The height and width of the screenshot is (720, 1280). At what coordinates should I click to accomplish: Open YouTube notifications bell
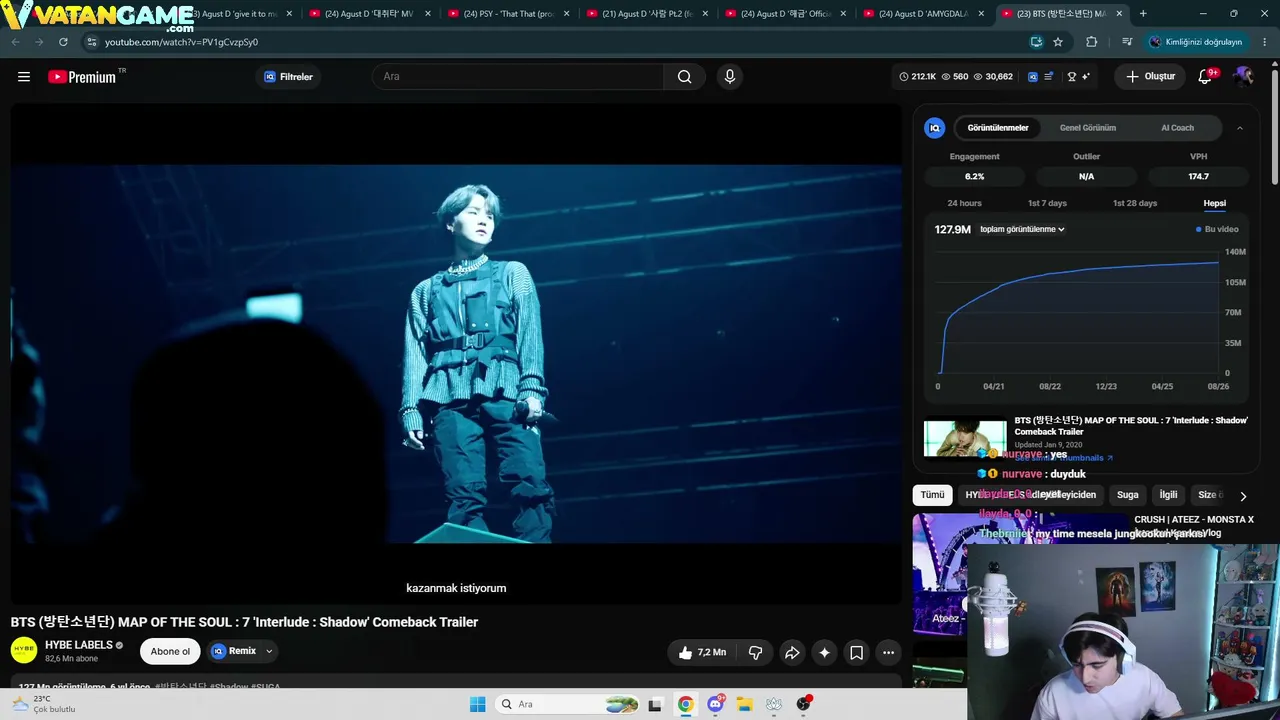[x=1206, y=77]
